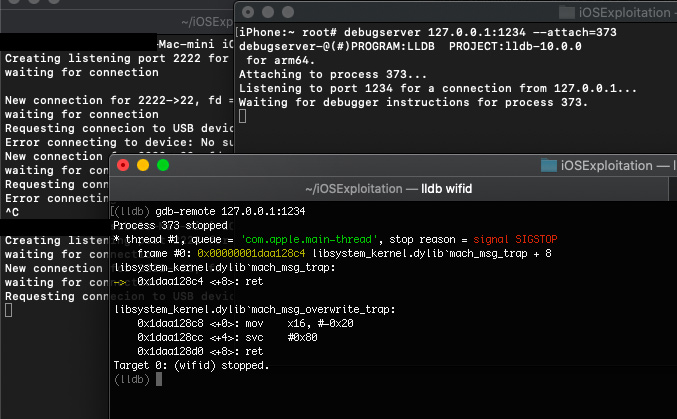The width and height of the screenshot is (677, 419).
Task: Click the cursor in the bottom-left terminal
Action: (x=8, y=311)
